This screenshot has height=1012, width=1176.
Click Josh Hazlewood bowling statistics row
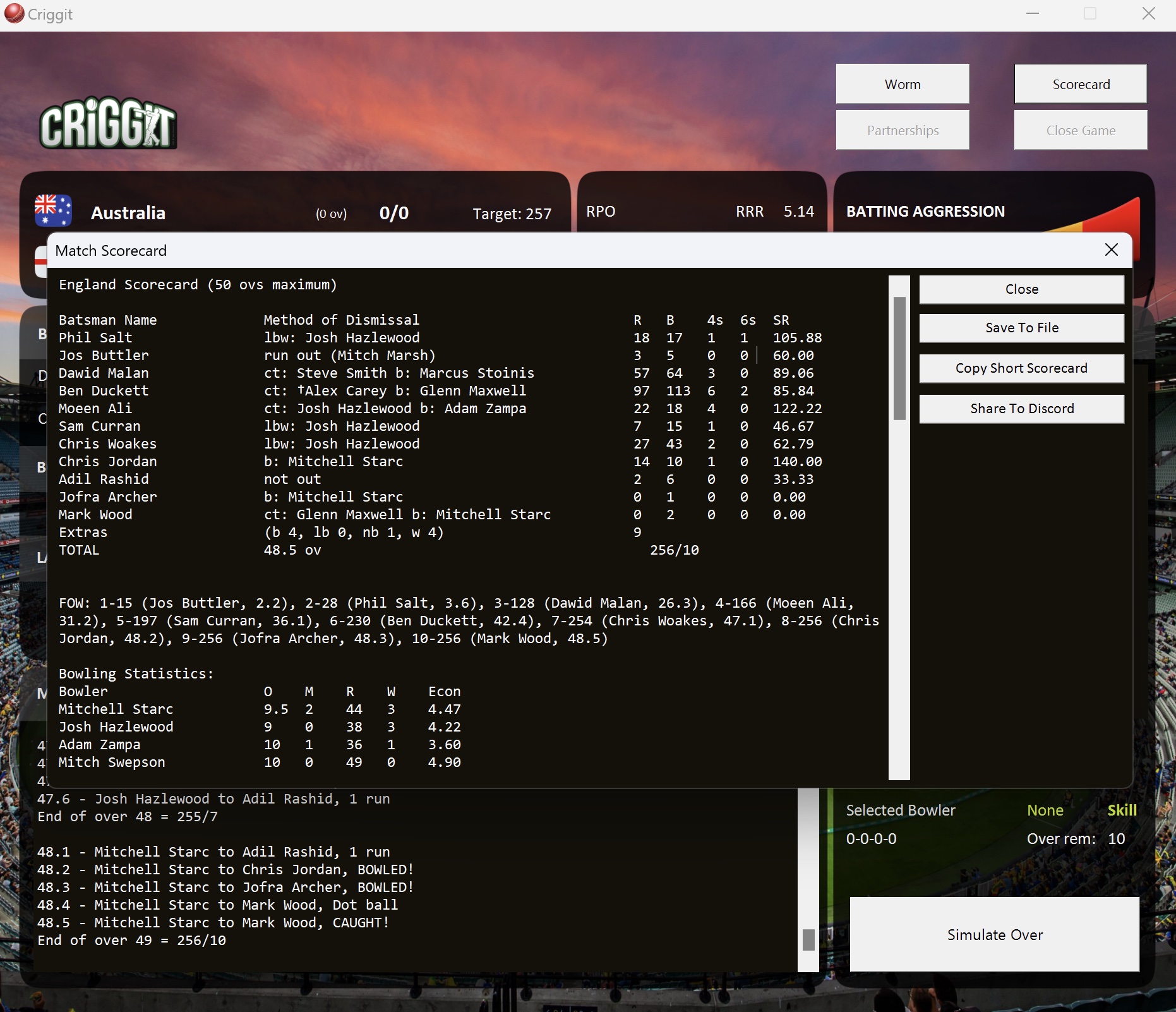point(260,727)
